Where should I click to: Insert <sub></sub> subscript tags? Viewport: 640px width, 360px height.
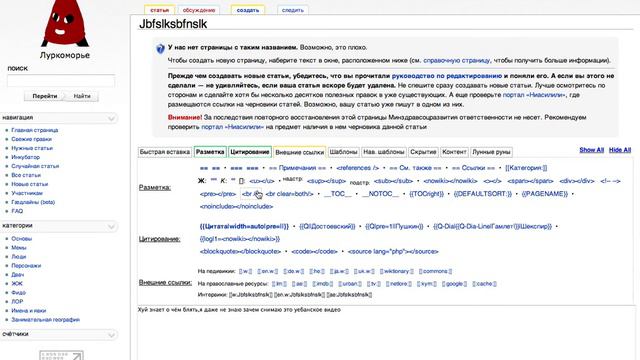click(x=393, y=181)
